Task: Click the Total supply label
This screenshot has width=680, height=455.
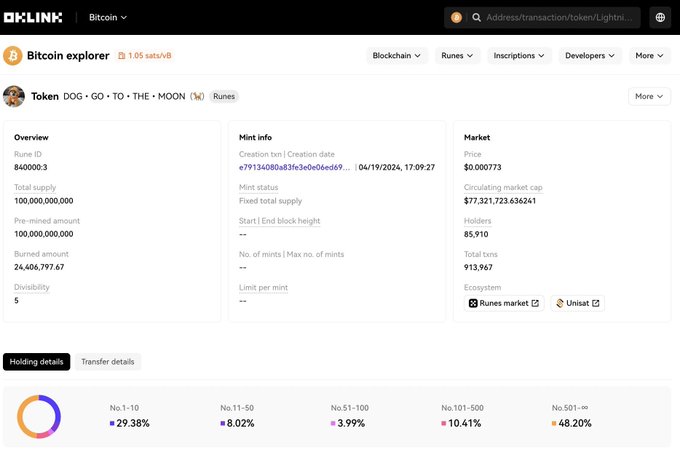Action: [35, 187]
